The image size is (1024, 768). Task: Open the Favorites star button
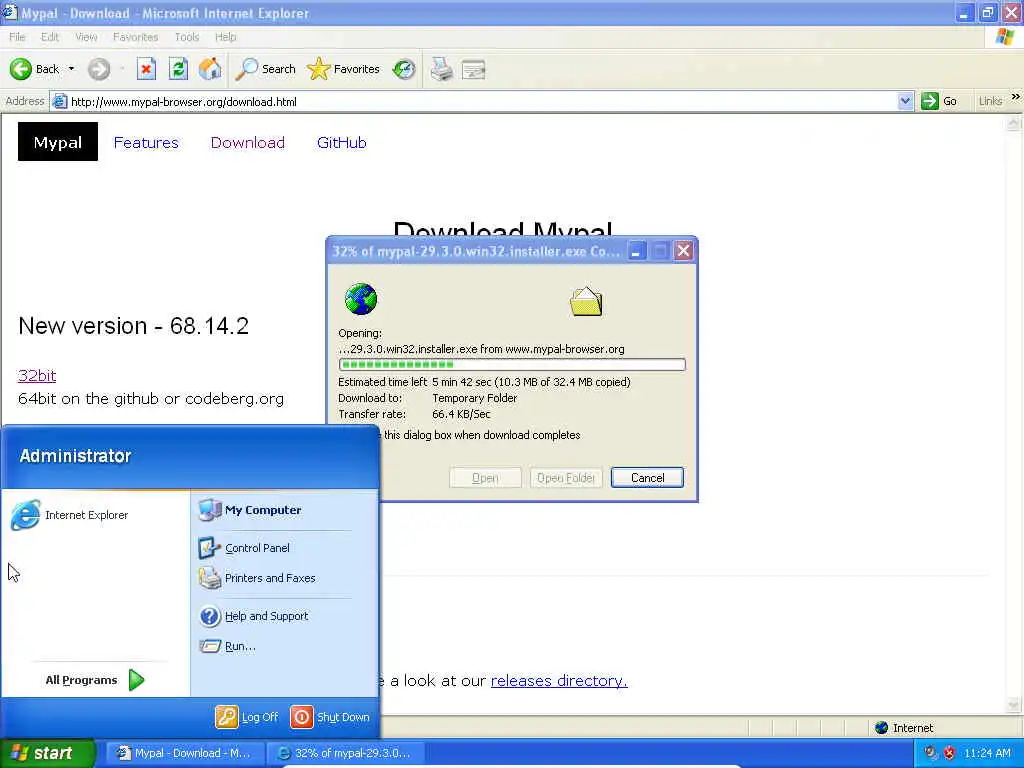coord(344,69)
